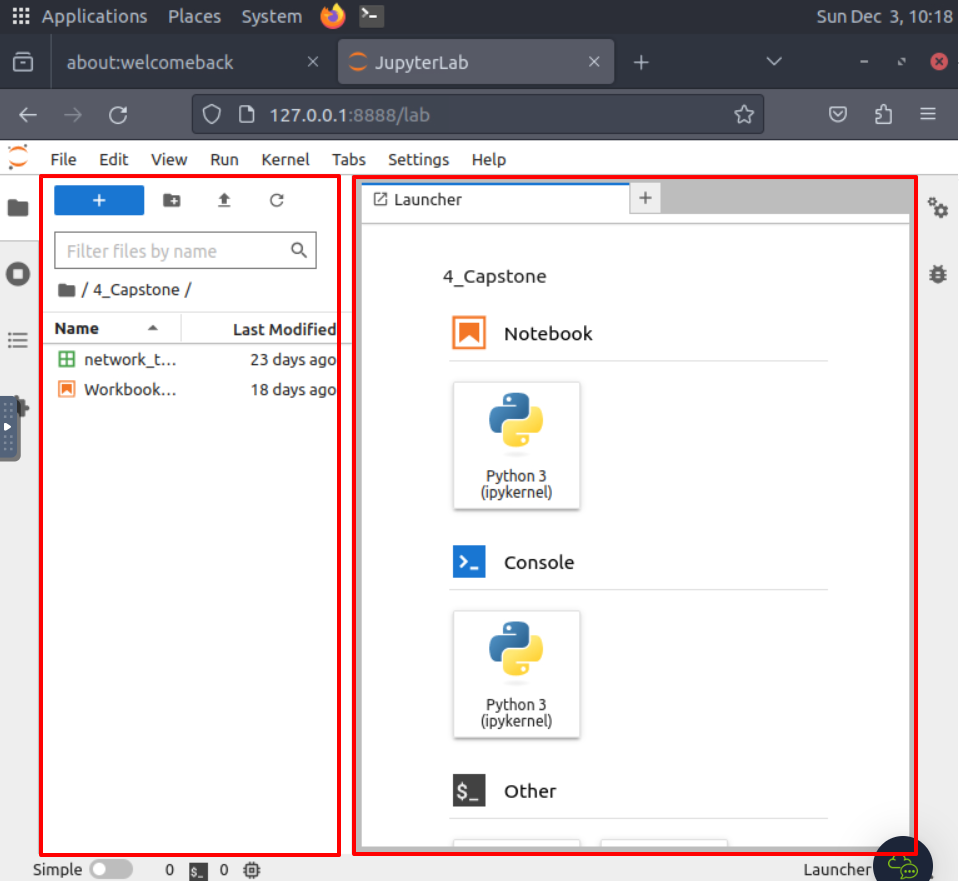The image size is (959, 881).
Task: Open Firefox hamburger application menu
Action: pyautogui.click(x=928, y=114)
